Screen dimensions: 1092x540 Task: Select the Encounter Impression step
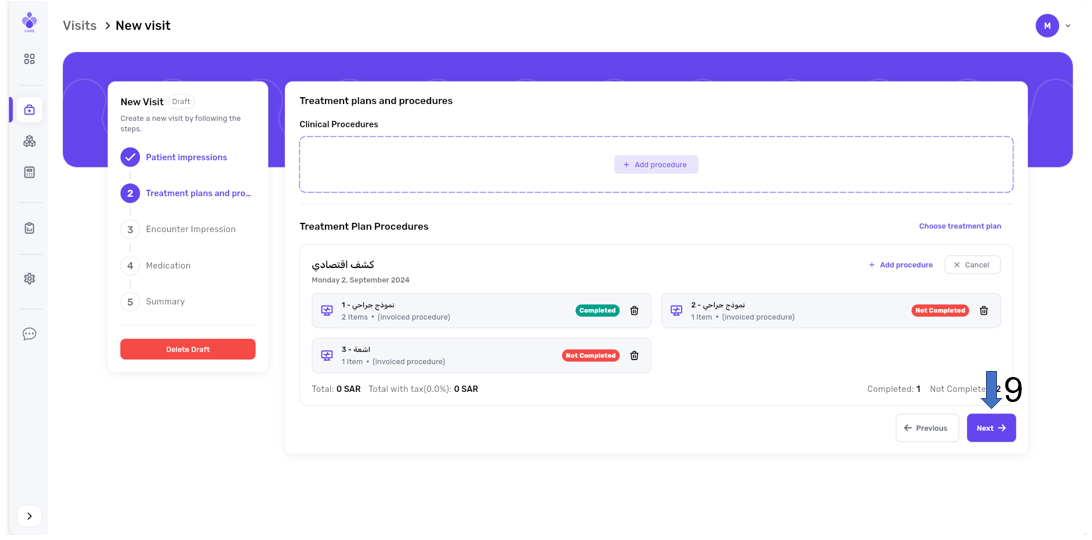click(190, 229)
